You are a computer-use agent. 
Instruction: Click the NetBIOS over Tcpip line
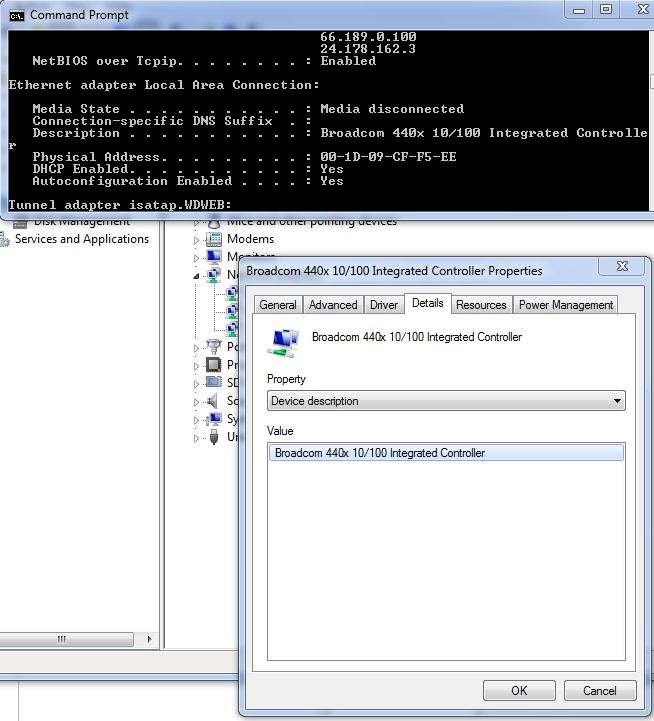(x=204, y=61)
